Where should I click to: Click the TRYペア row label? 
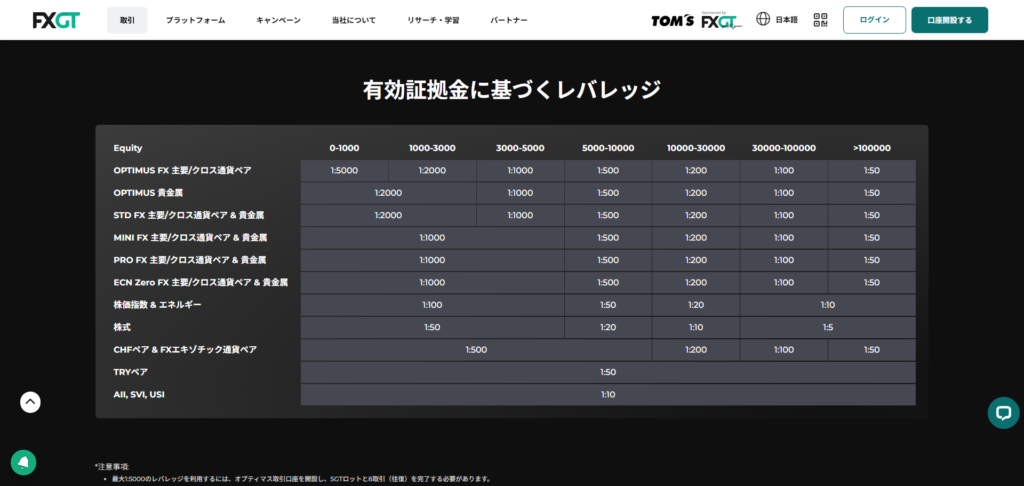click(x=131, y=372)
